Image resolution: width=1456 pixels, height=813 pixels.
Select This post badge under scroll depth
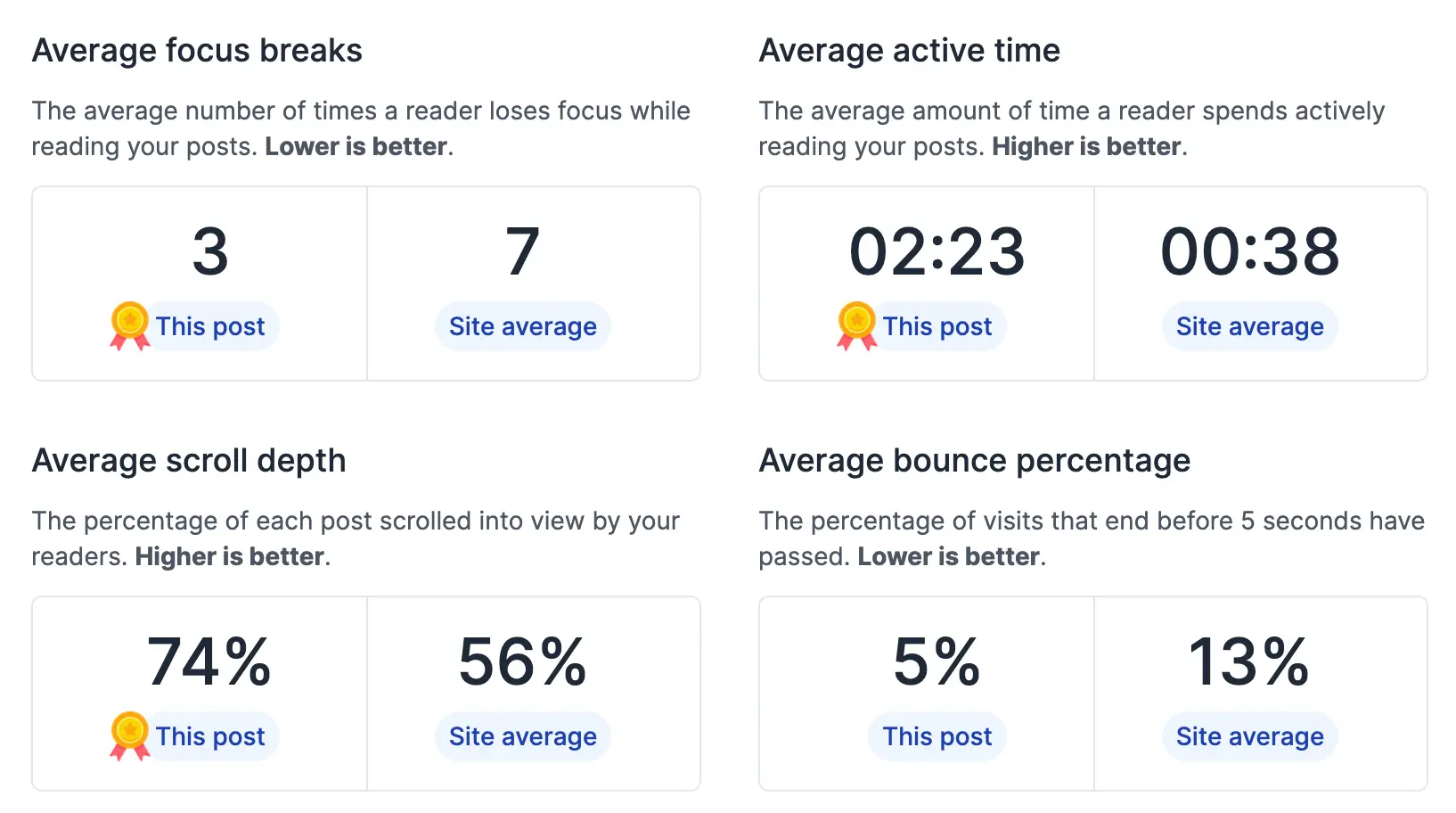[210, 736]
